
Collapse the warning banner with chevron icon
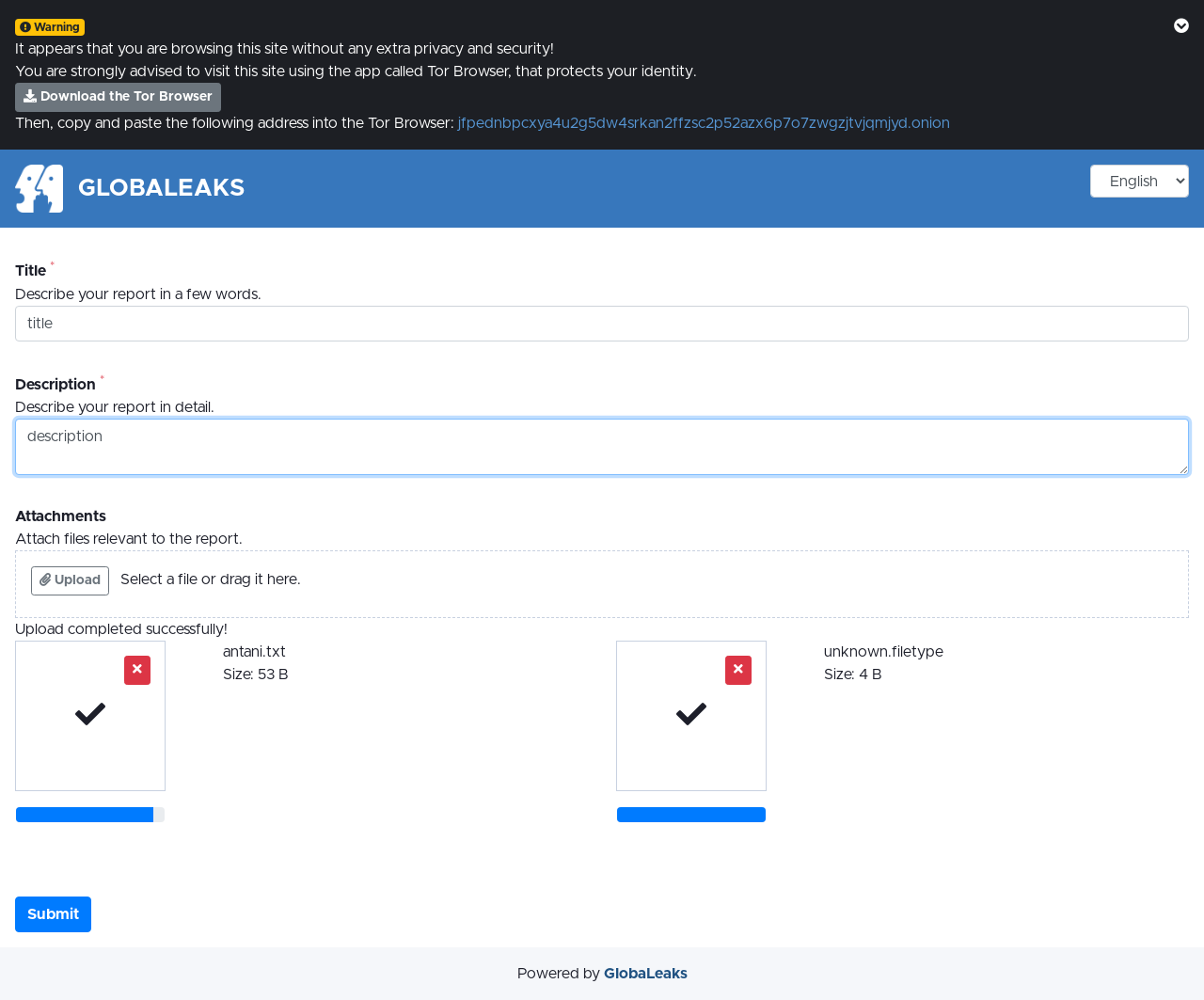[x=1181, y=26]
